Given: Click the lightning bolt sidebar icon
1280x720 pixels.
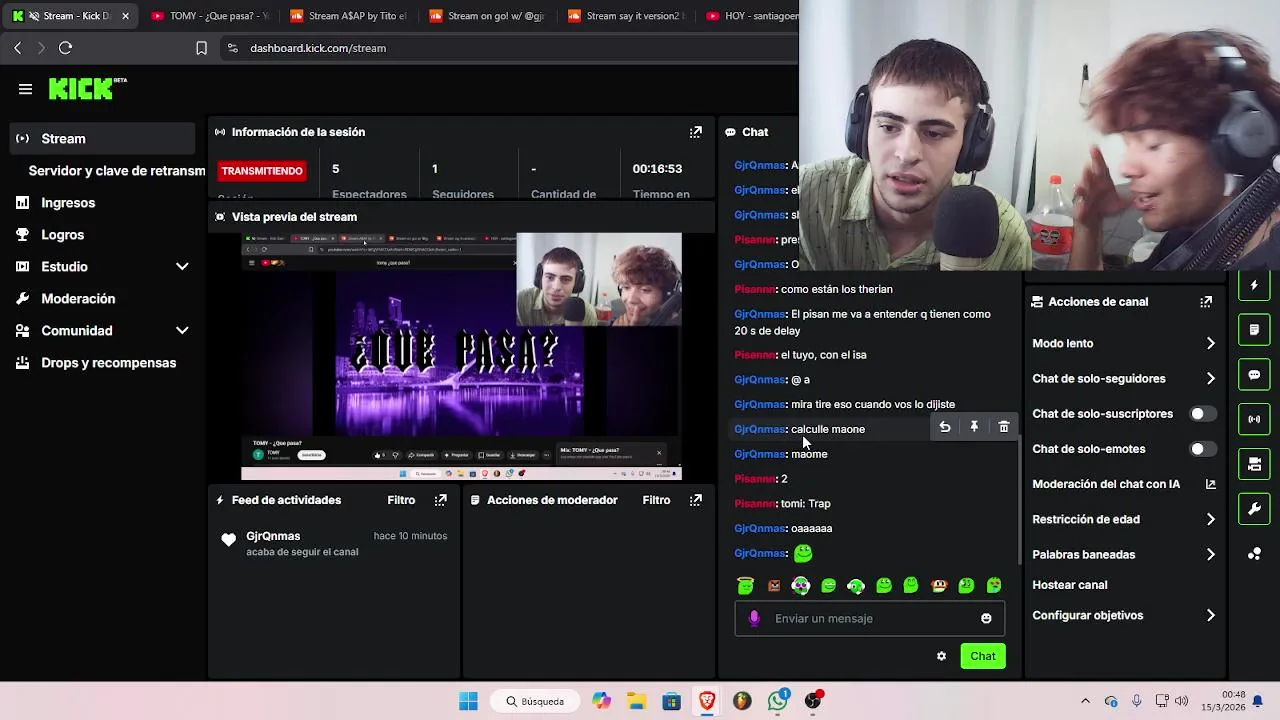Looking at the screenshot, I should click(x=1254, y=286).
